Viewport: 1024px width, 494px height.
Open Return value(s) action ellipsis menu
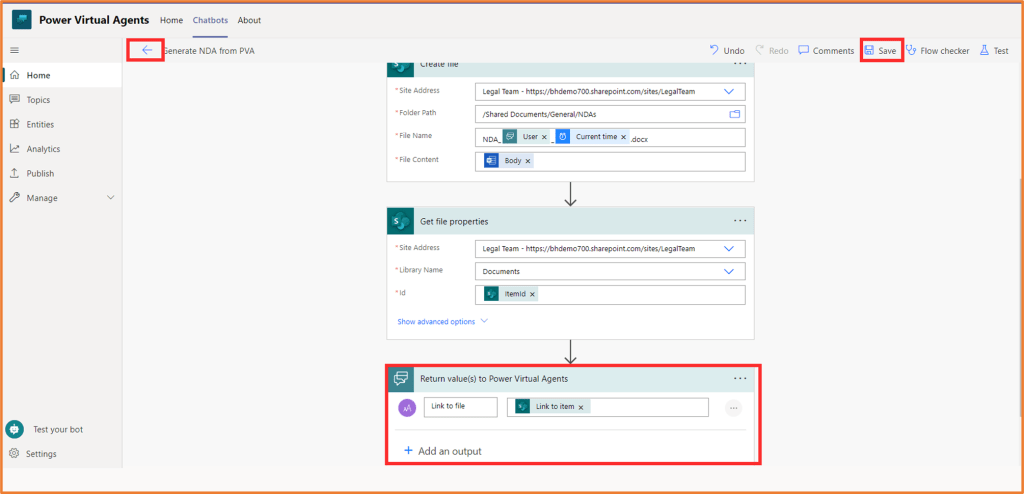pos(740,378)
